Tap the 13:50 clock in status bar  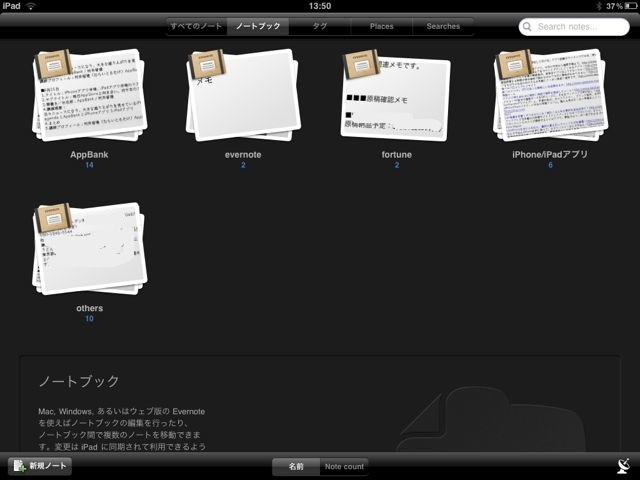pos(320,6)
